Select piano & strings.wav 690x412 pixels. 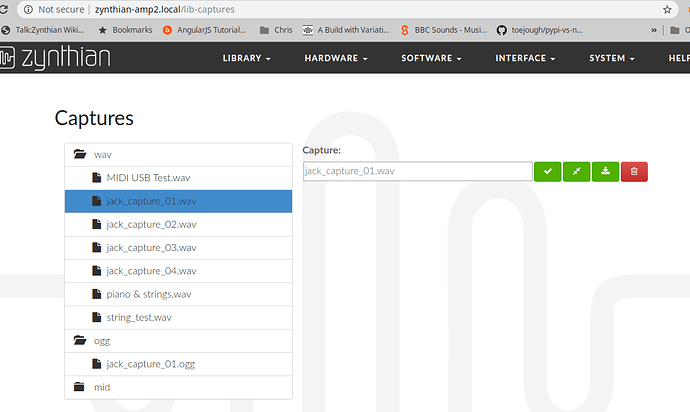click(x=178, y=294)
